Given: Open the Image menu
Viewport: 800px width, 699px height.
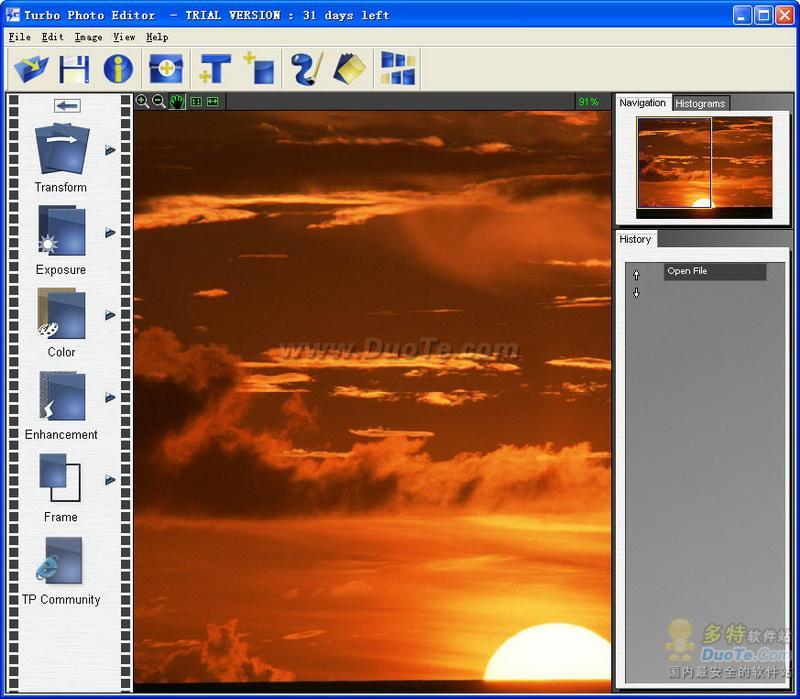Looking at the screenshot, I should click(88, 37).
